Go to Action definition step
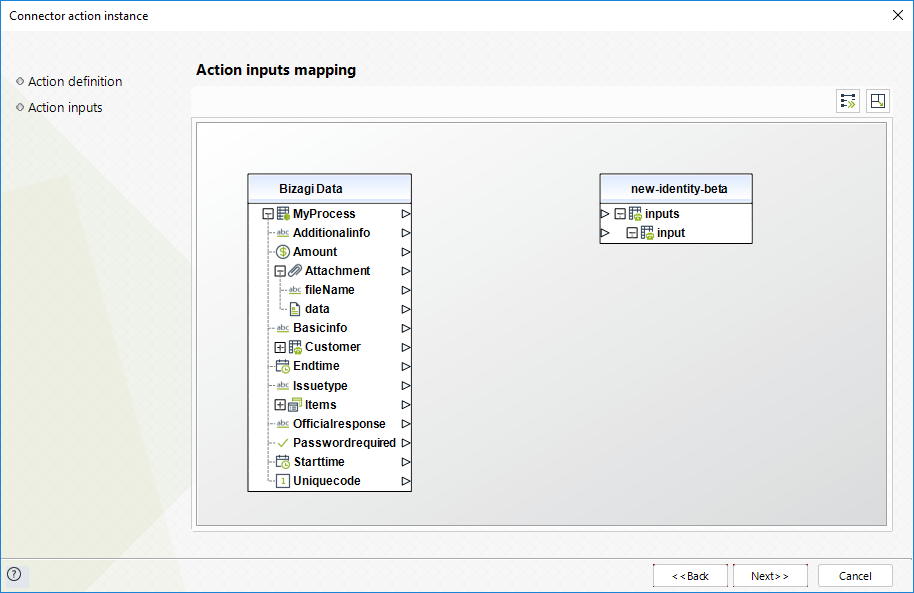 point(75,82)
